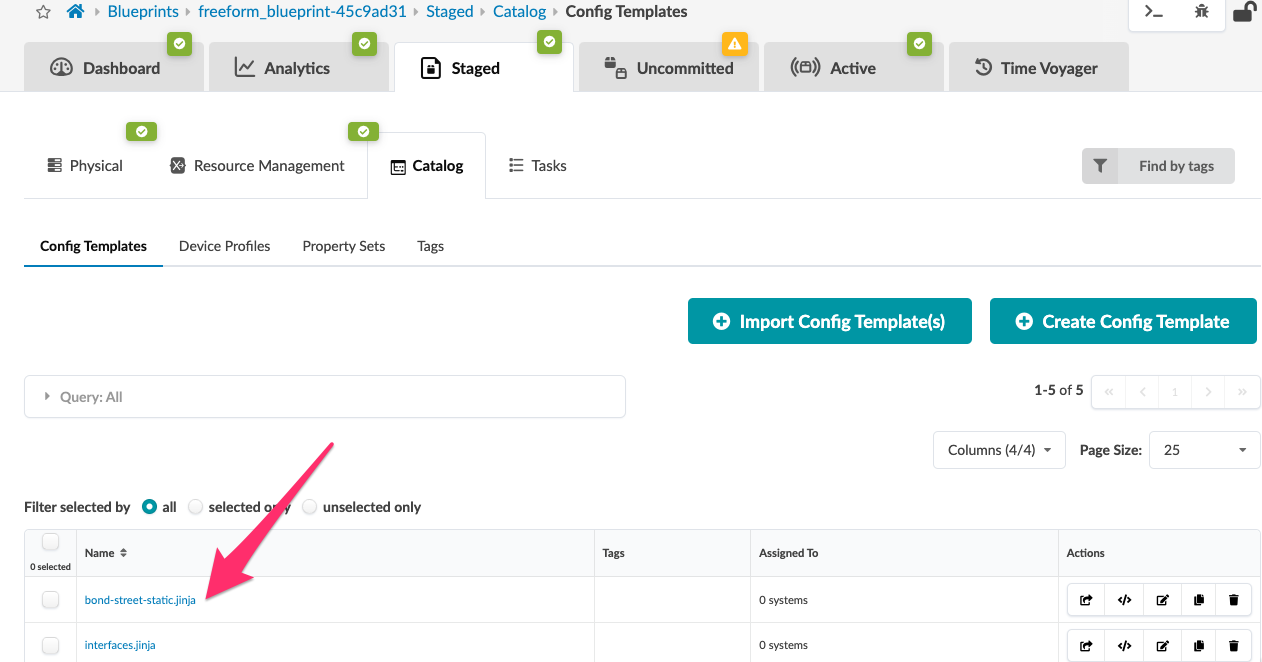The height and width of the screenshot is (662, 1262).
Task: Open the Columns (4/4) dropdown
Action: [998, 449]
